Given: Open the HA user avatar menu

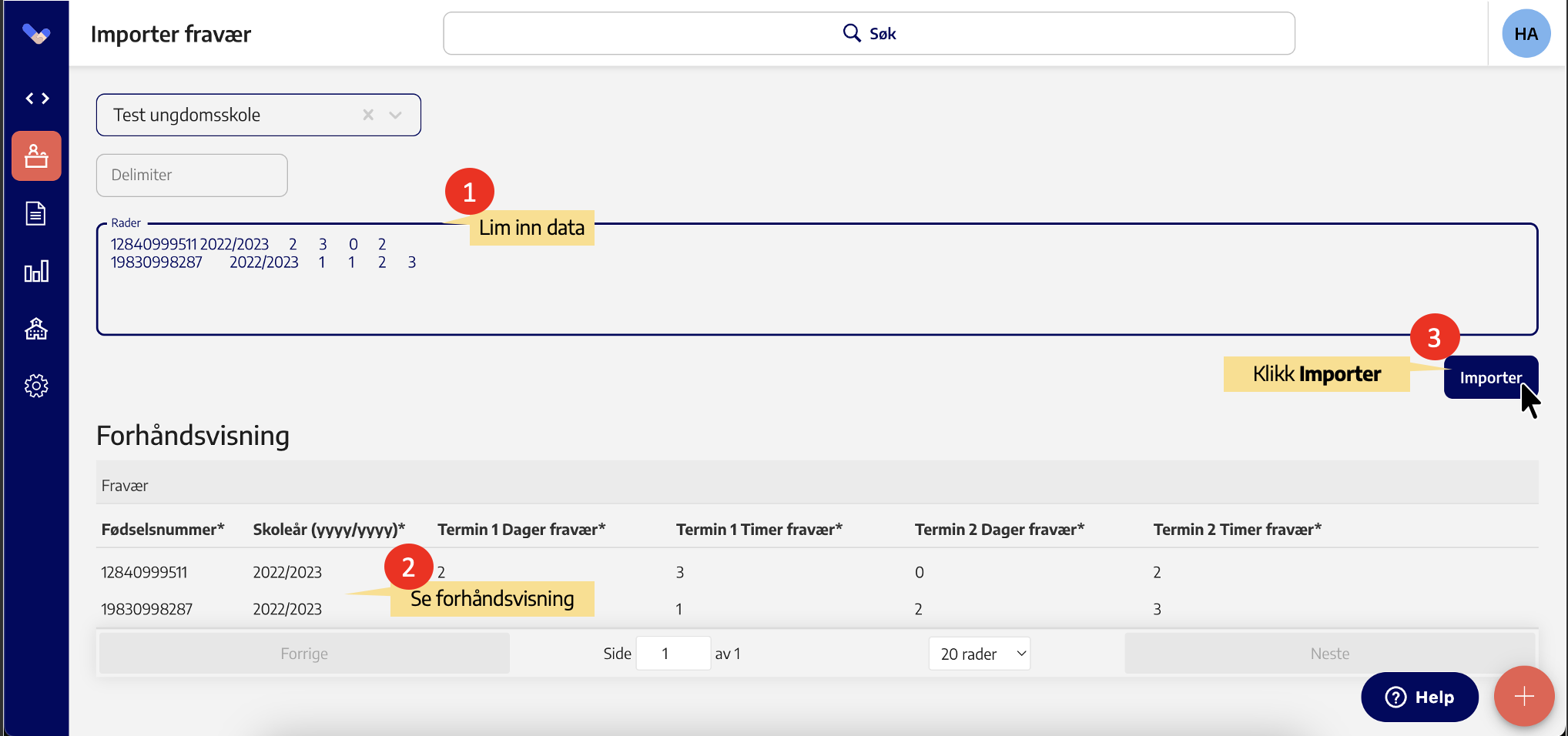Looking at the screenshot, I should (1526, 34).
